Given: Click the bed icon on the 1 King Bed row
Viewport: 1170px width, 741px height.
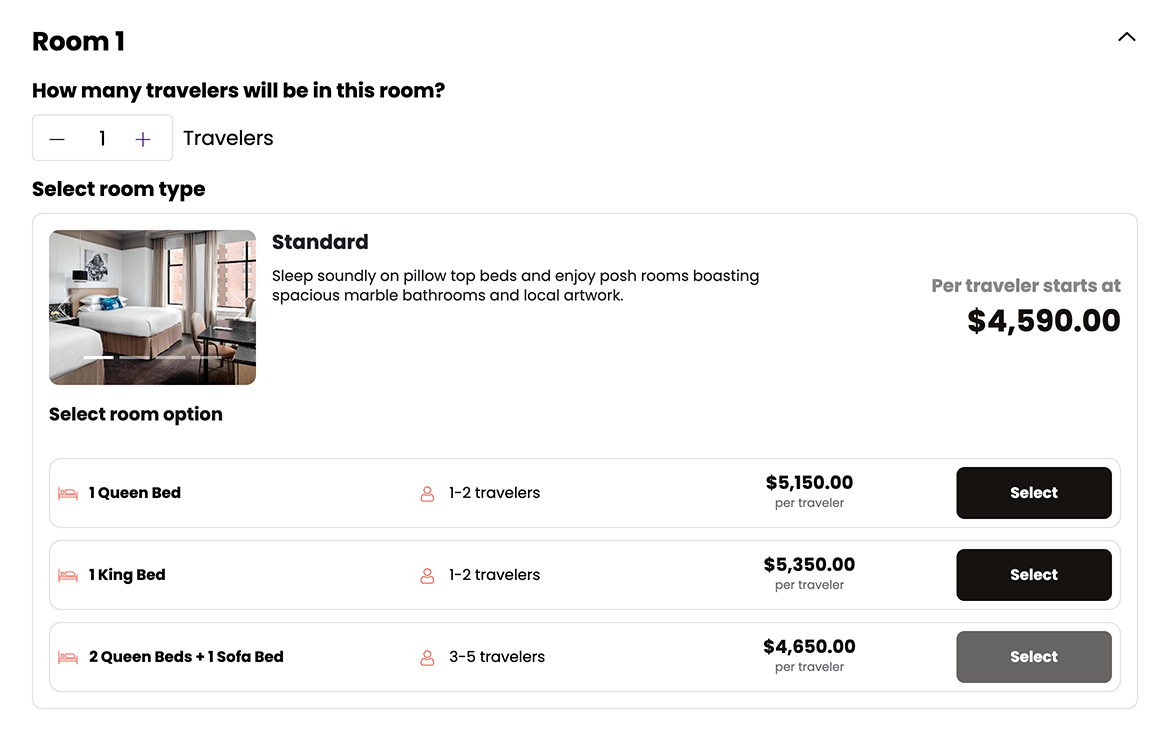Looking at the screenshot, I should [x=67, y=574].
